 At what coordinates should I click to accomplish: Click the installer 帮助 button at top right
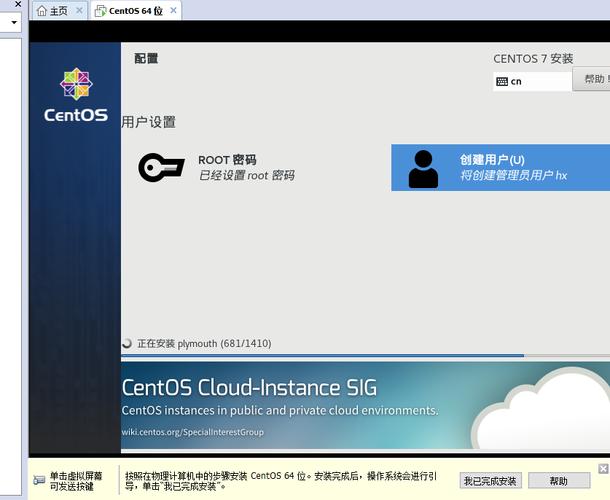(x=591, y=79)
